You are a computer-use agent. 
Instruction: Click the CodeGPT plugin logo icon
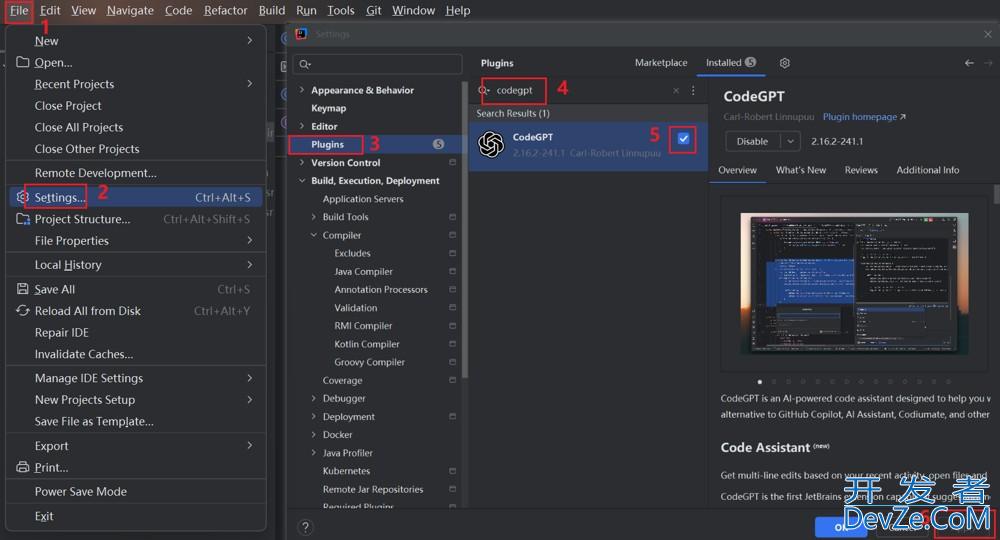click(491, 144)
